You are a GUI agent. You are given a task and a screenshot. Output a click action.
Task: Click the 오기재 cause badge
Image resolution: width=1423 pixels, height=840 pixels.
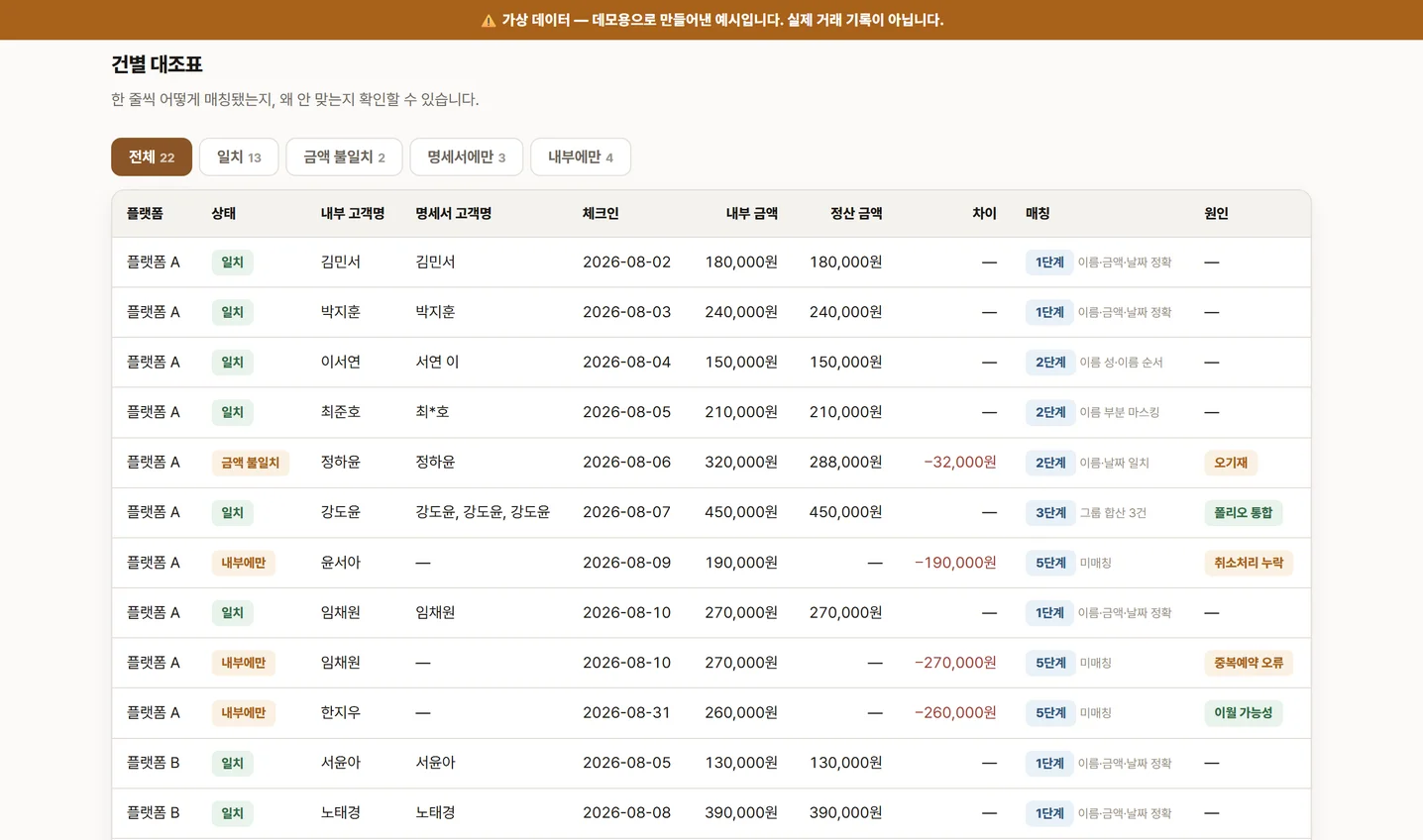coord(1231,463)
